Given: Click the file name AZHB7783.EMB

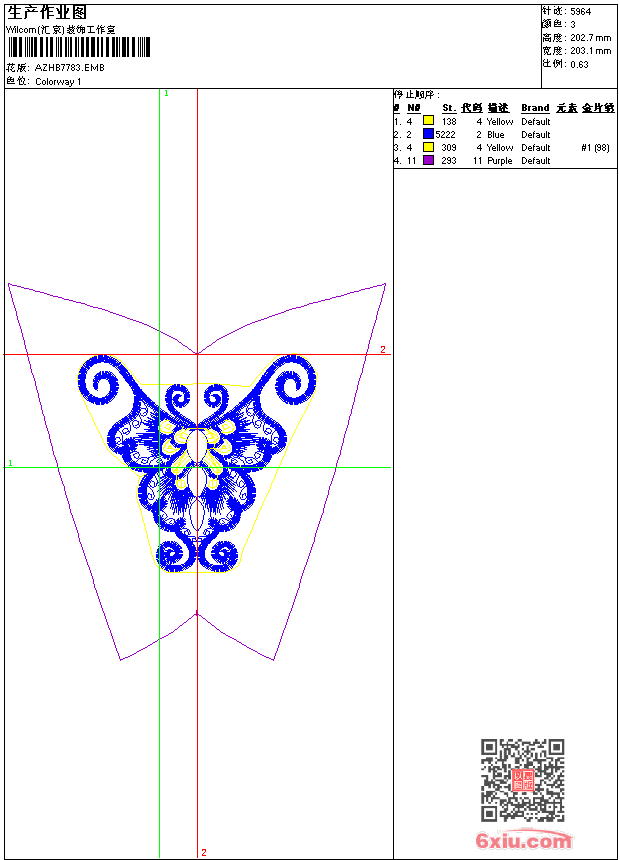Looking at the screenshot, I should pyautogui.click(x=70, y=68).
